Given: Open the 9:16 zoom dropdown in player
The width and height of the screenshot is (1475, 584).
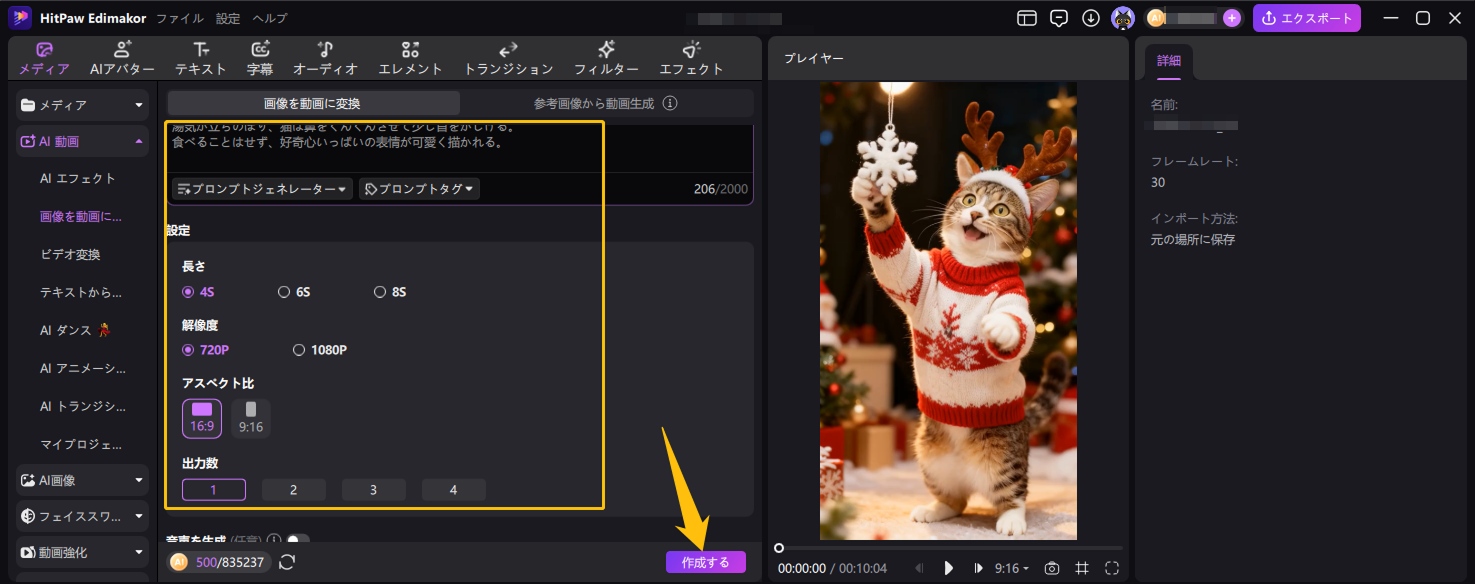Looking at the screenshot, I should pos(1014,568).
